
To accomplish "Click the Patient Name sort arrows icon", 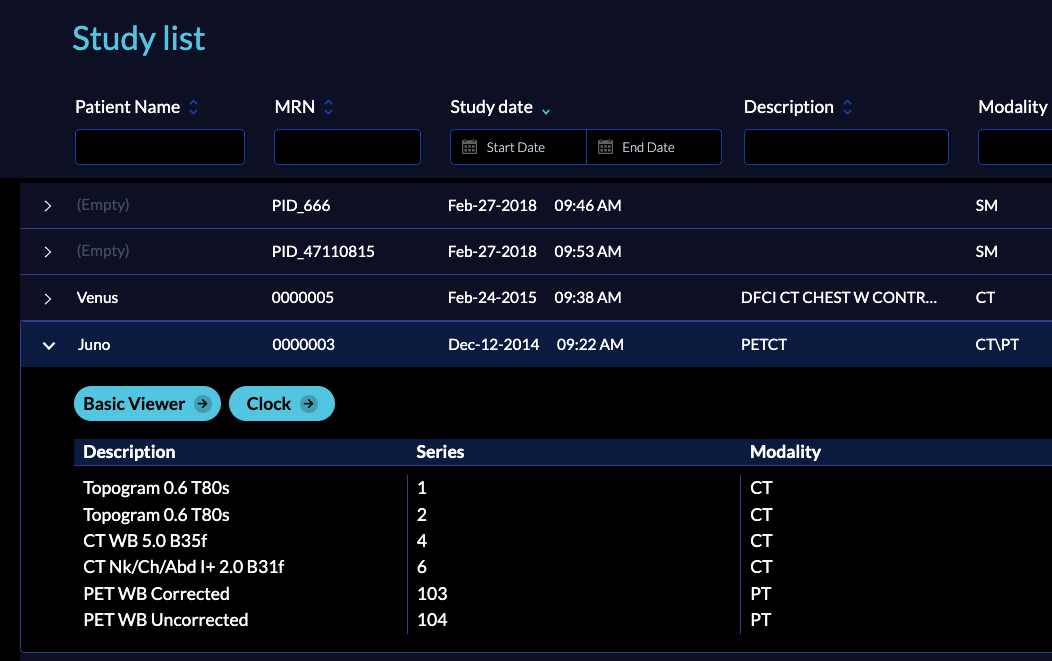I will pyautogui.click(x=193, y=107).
